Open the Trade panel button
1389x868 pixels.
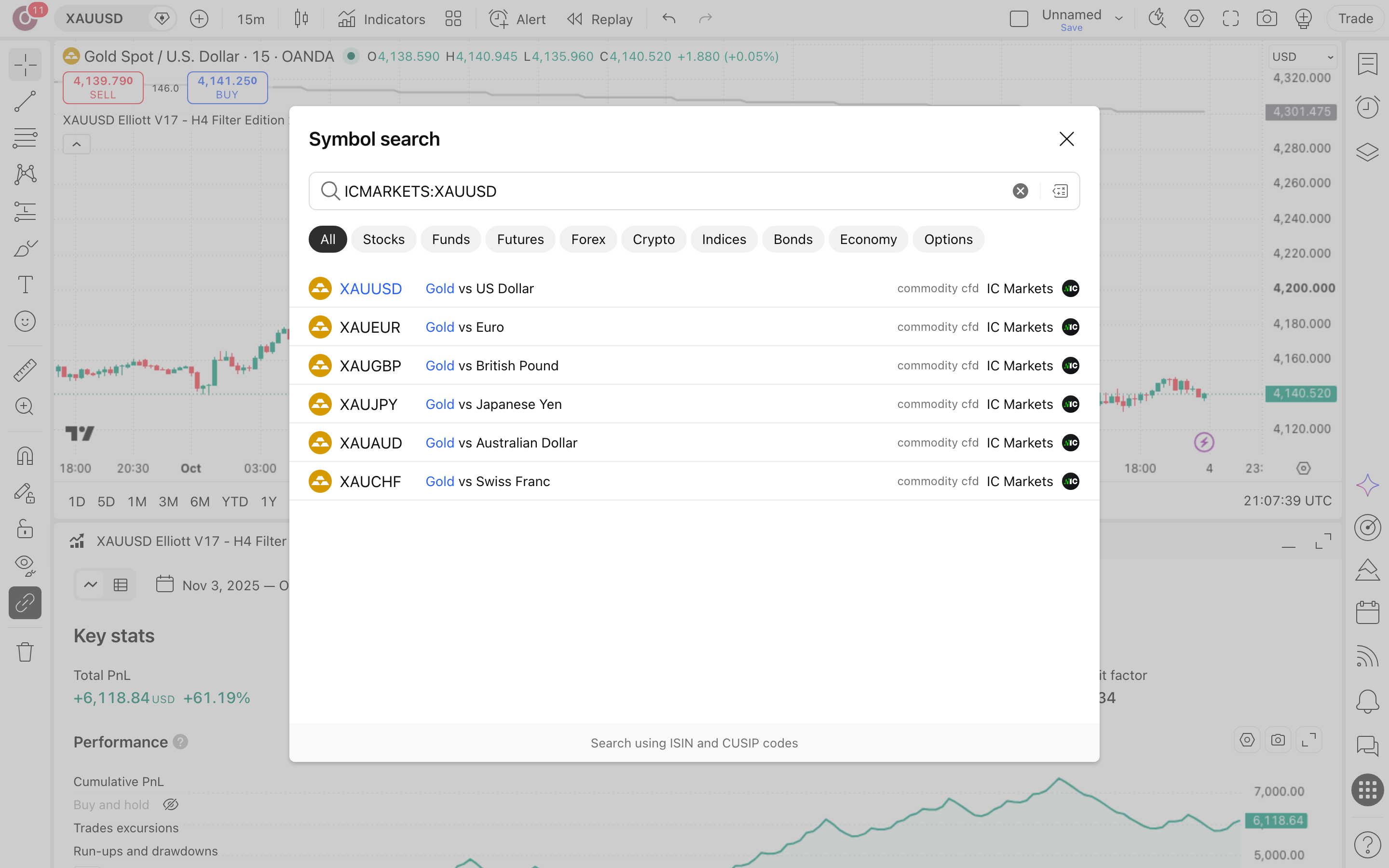point(1355,19)
